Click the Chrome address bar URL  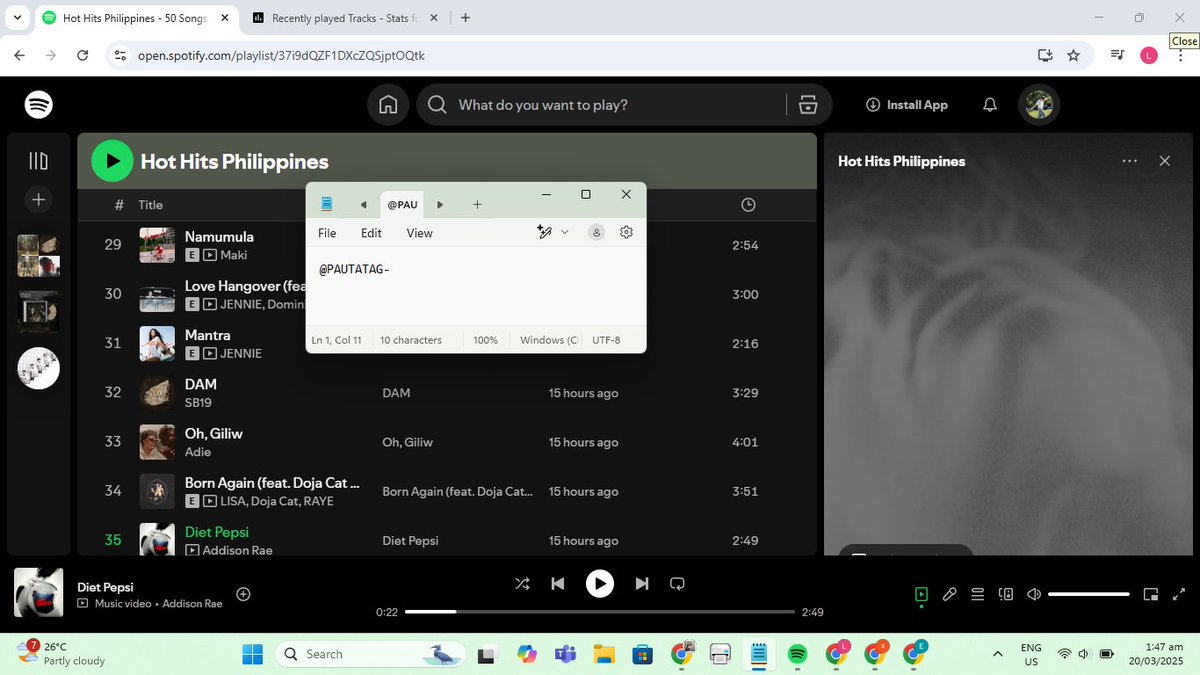(x=281, y=55)
